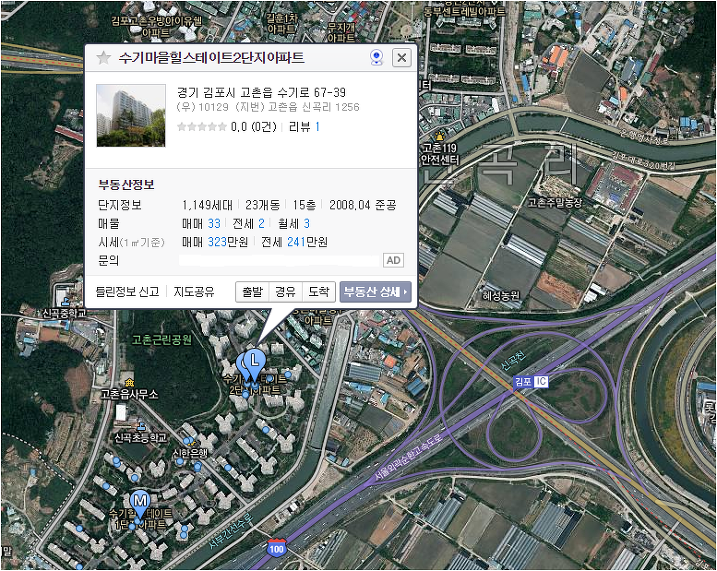
Task: Open the 리뷰 1 link
Action: click(305, 127)
